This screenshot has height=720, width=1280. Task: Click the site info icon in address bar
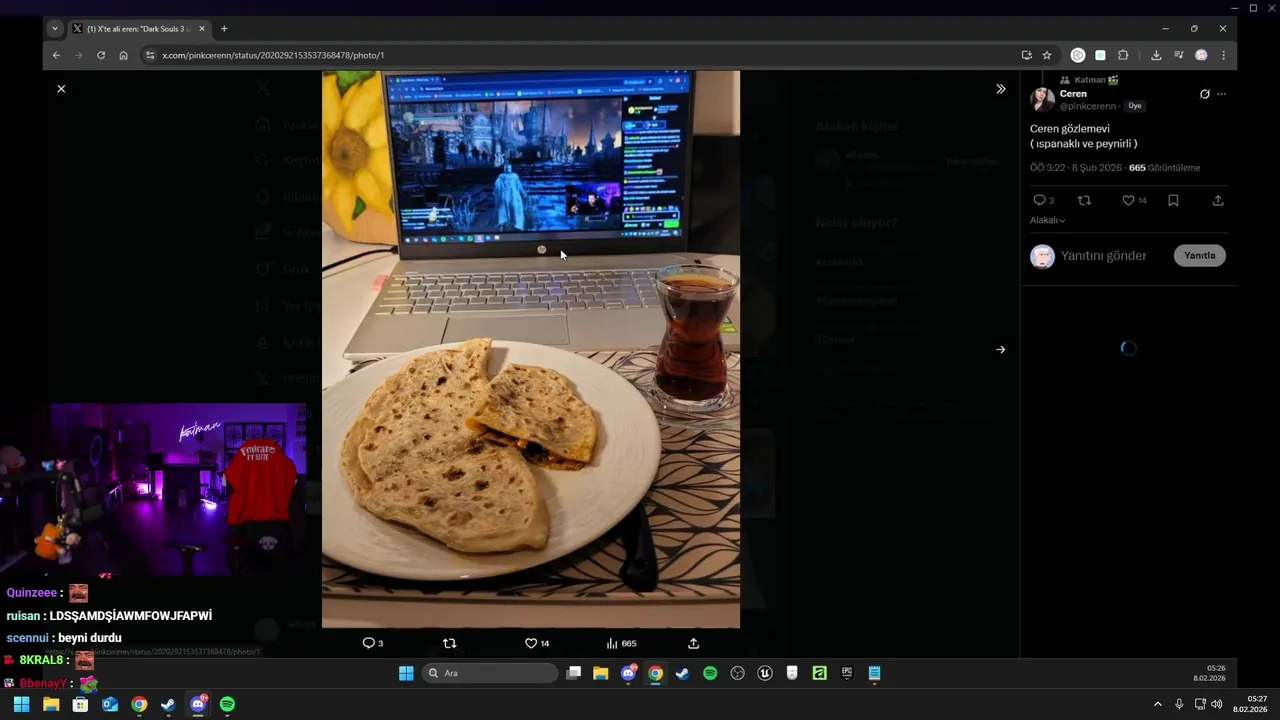(x=150, y=55)
